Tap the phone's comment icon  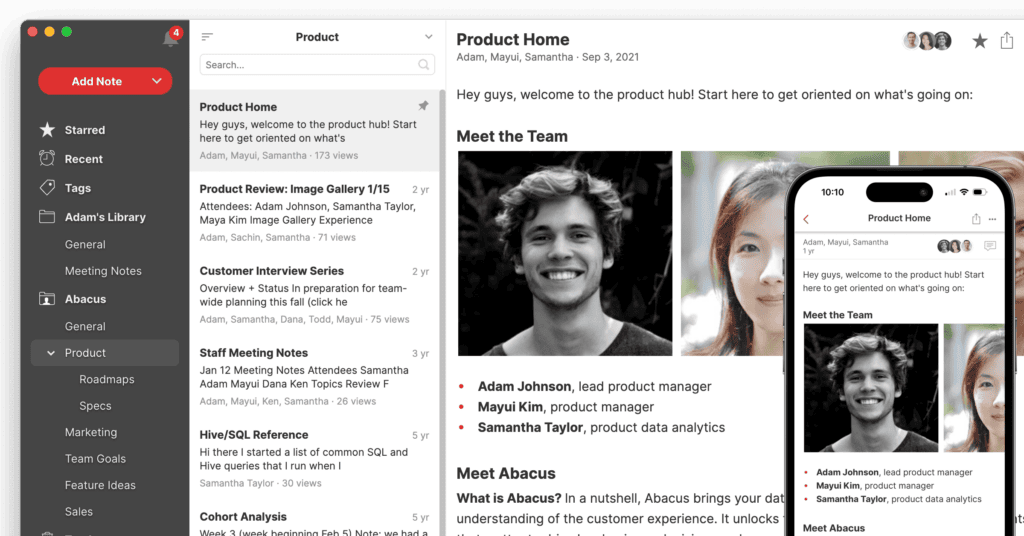click(x=990, y=246)
